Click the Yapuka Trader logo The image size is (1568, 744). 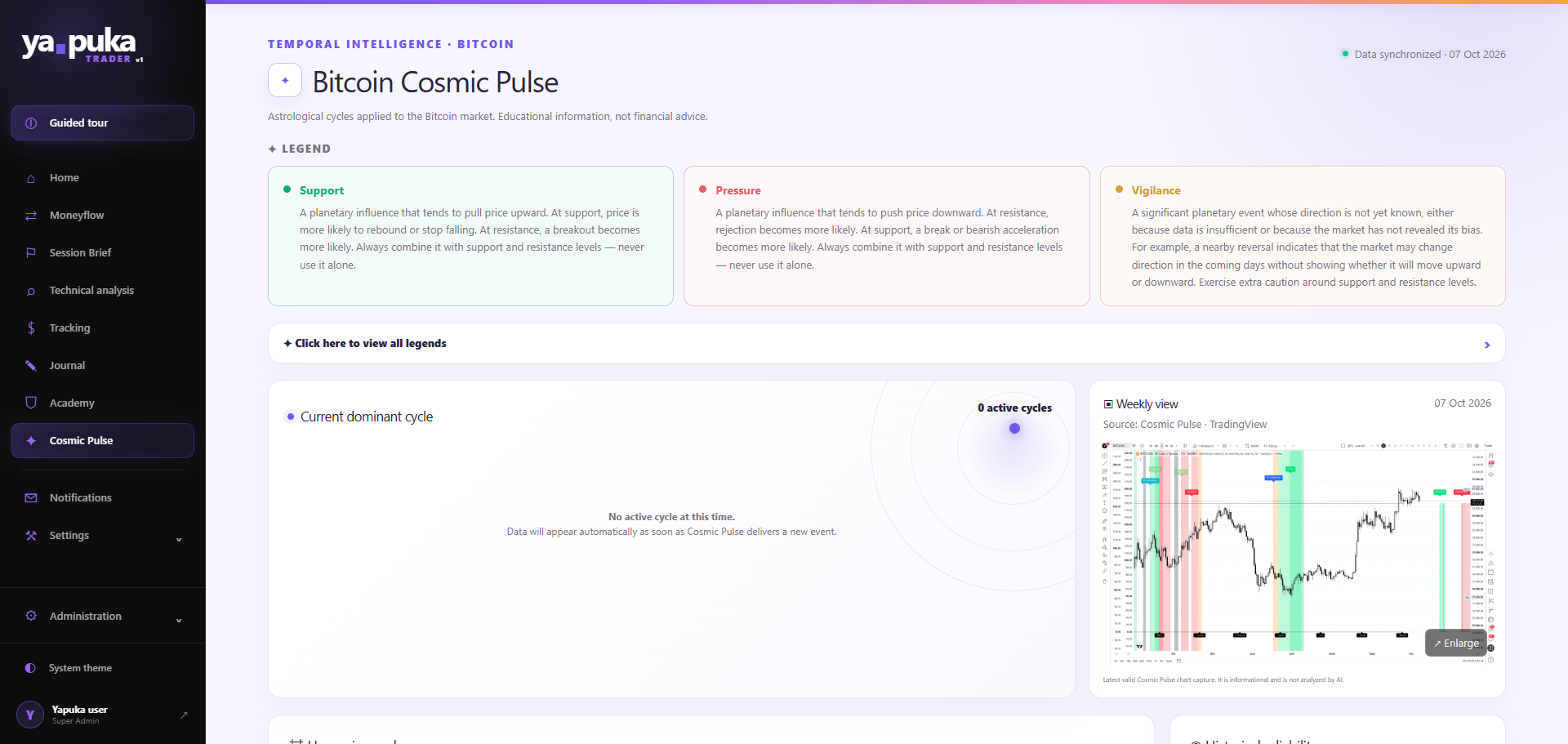[x=82, y=45]
